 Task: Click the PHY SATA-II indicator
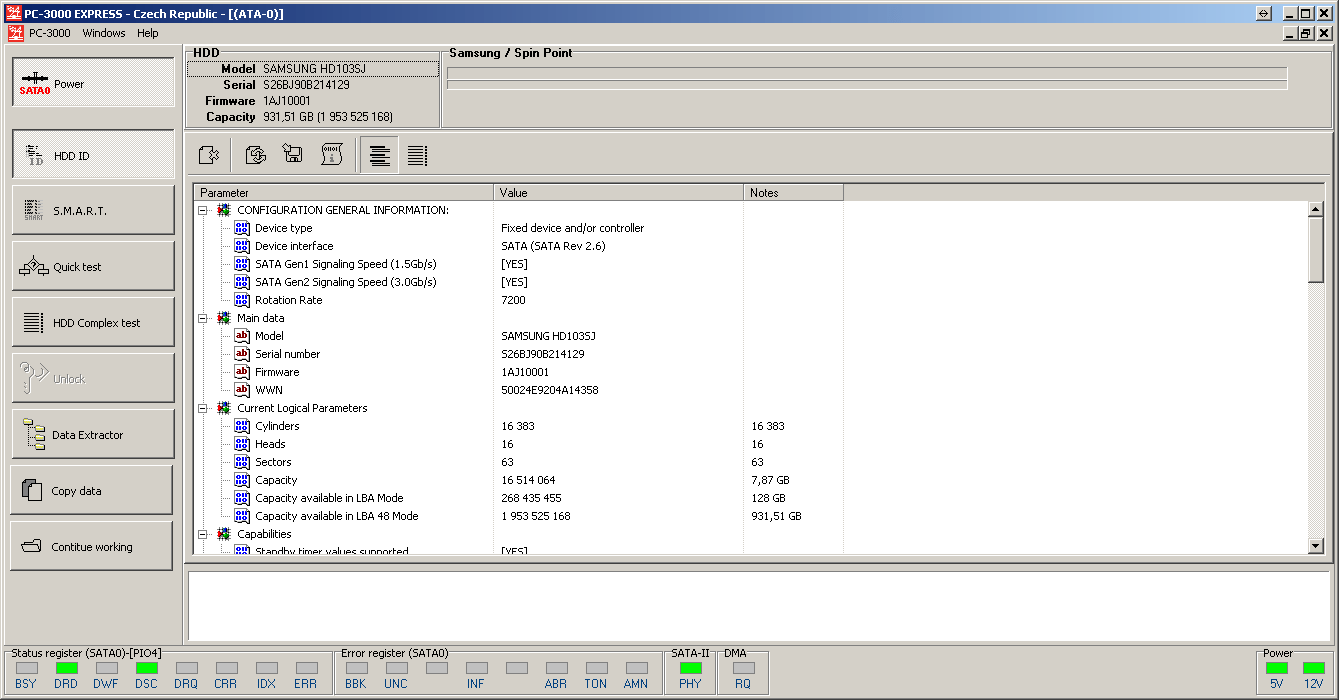click(x=690, y=668)
